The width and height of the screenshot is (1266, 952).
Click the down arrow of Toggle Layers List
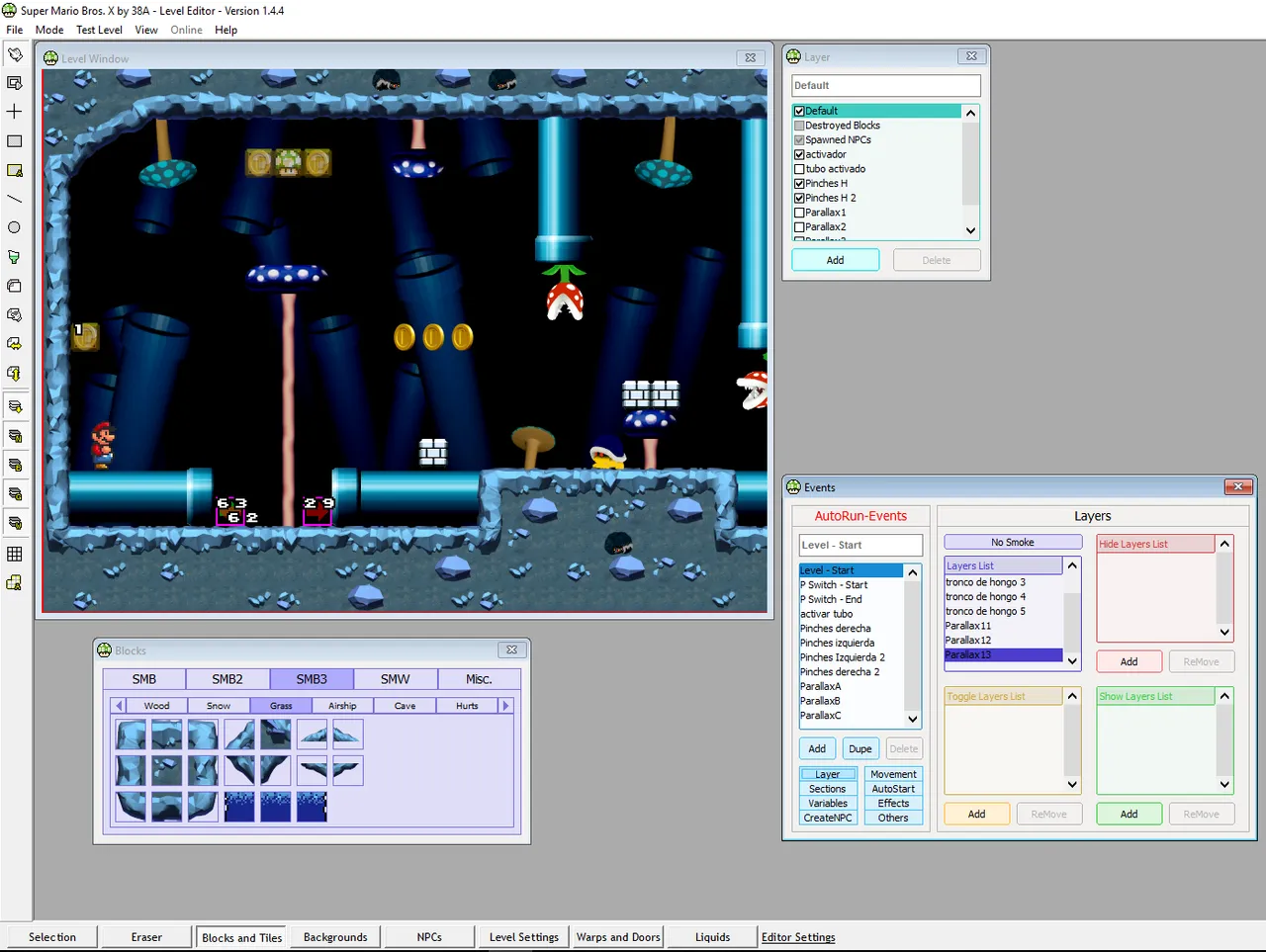click(1072, 784)
